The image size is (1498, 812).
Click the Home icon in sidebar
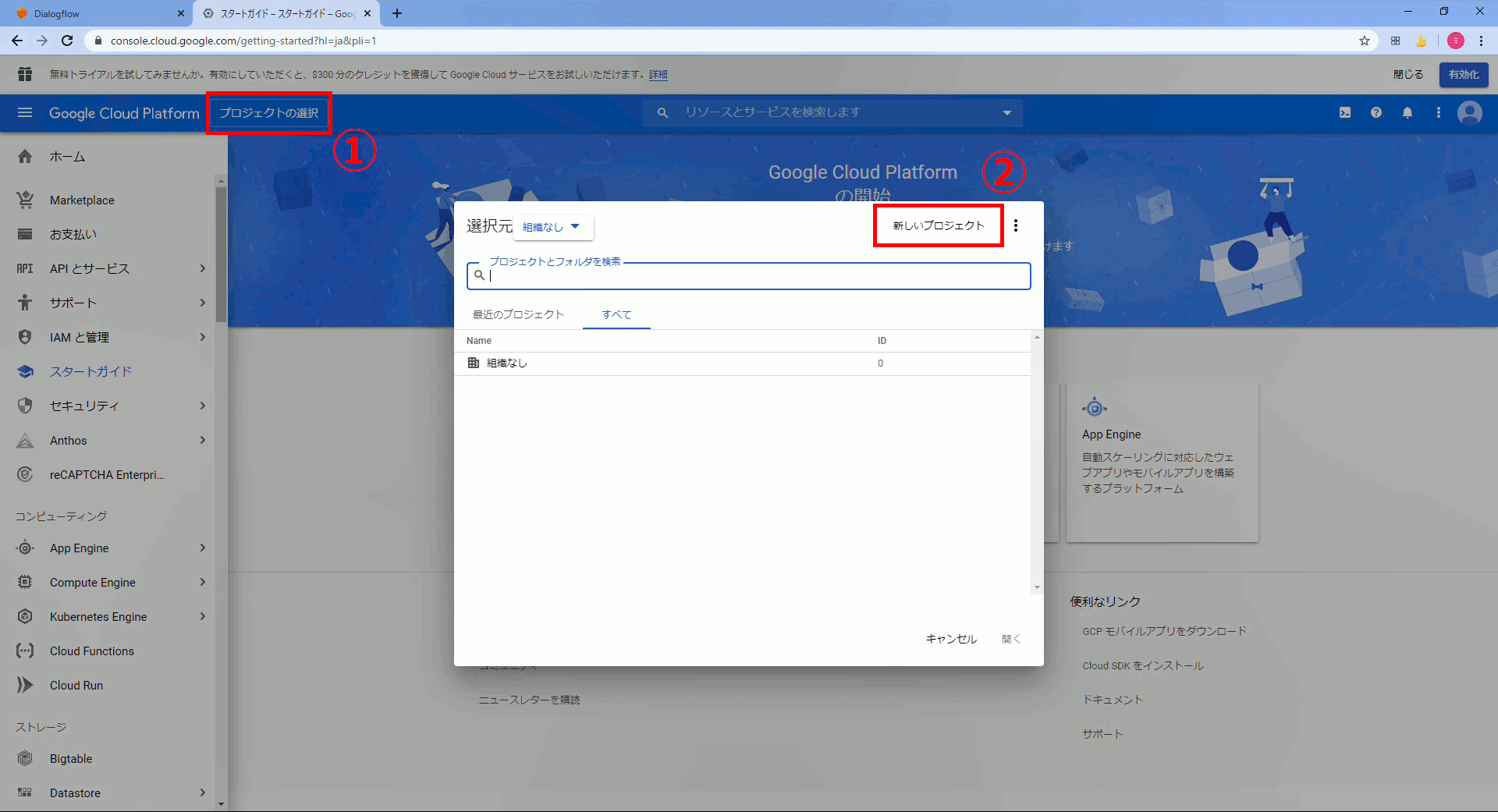[x=25, y=157]
